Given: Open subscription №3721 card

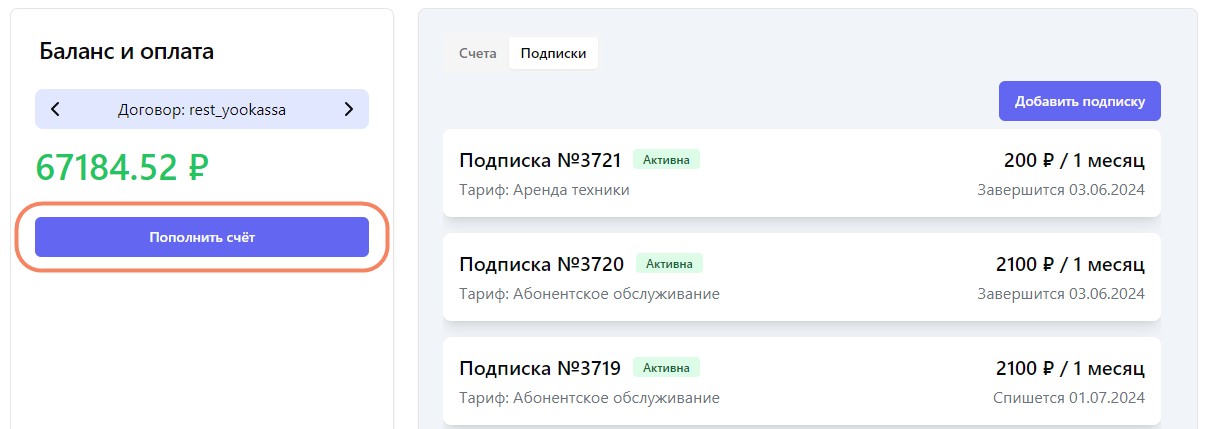Looking at the screenshot, I should pos(801,173).
